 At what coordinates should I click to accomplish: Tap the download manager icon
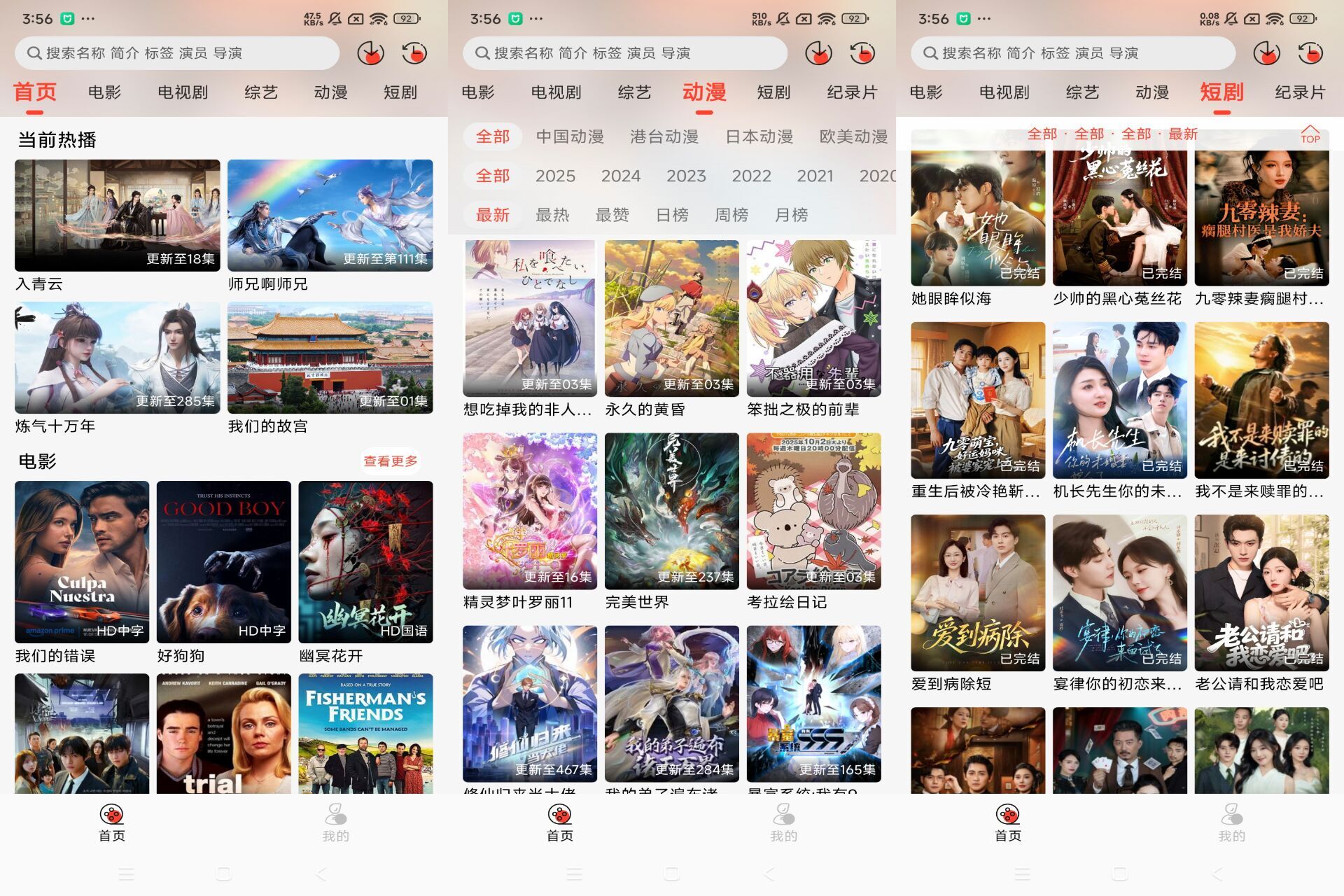370,52
